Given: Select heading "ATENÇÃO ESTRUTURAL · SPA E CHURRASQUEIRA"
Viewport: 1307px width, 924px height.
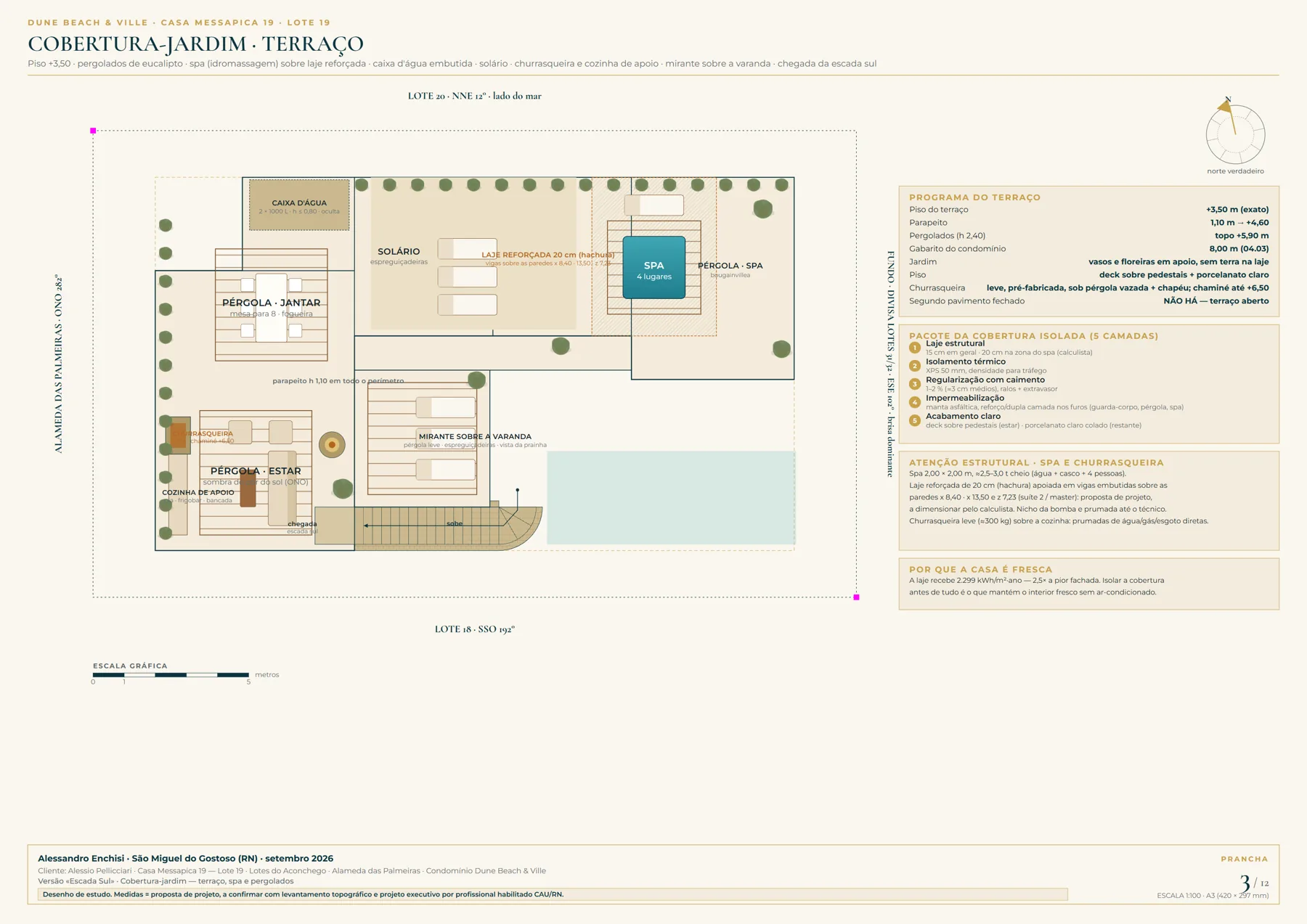Looking at the screenshot, I should point(1036,462).
